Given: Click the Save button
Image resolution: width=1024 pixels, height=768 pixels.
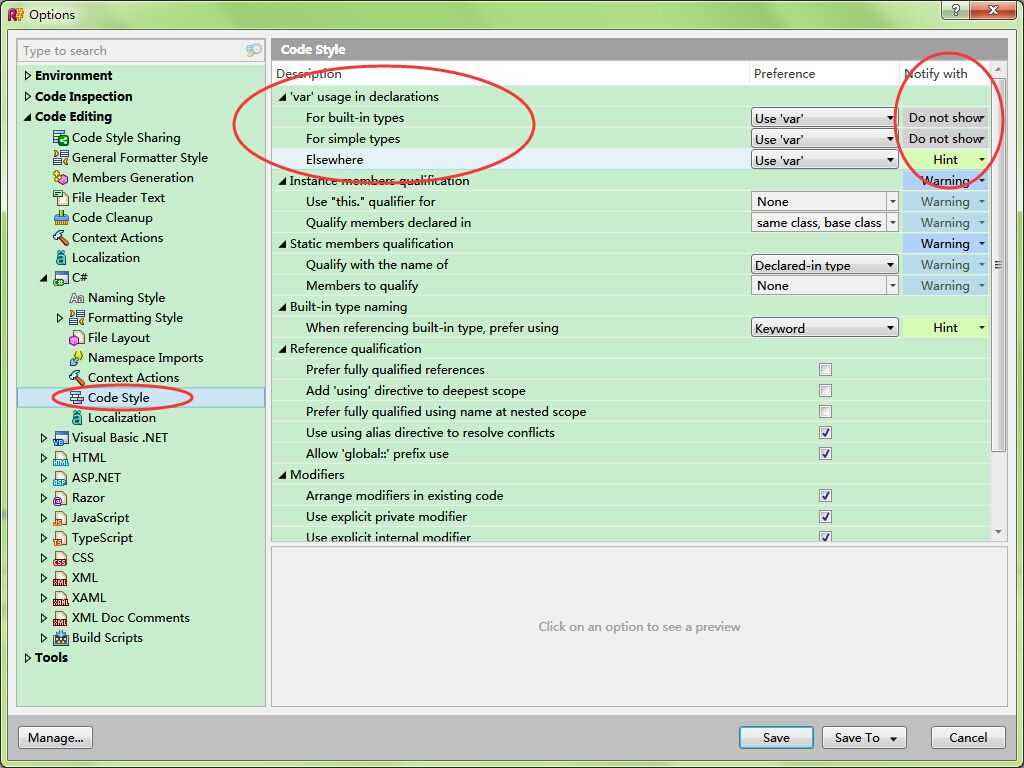Looking at the screenshot, I should point(776,737).
